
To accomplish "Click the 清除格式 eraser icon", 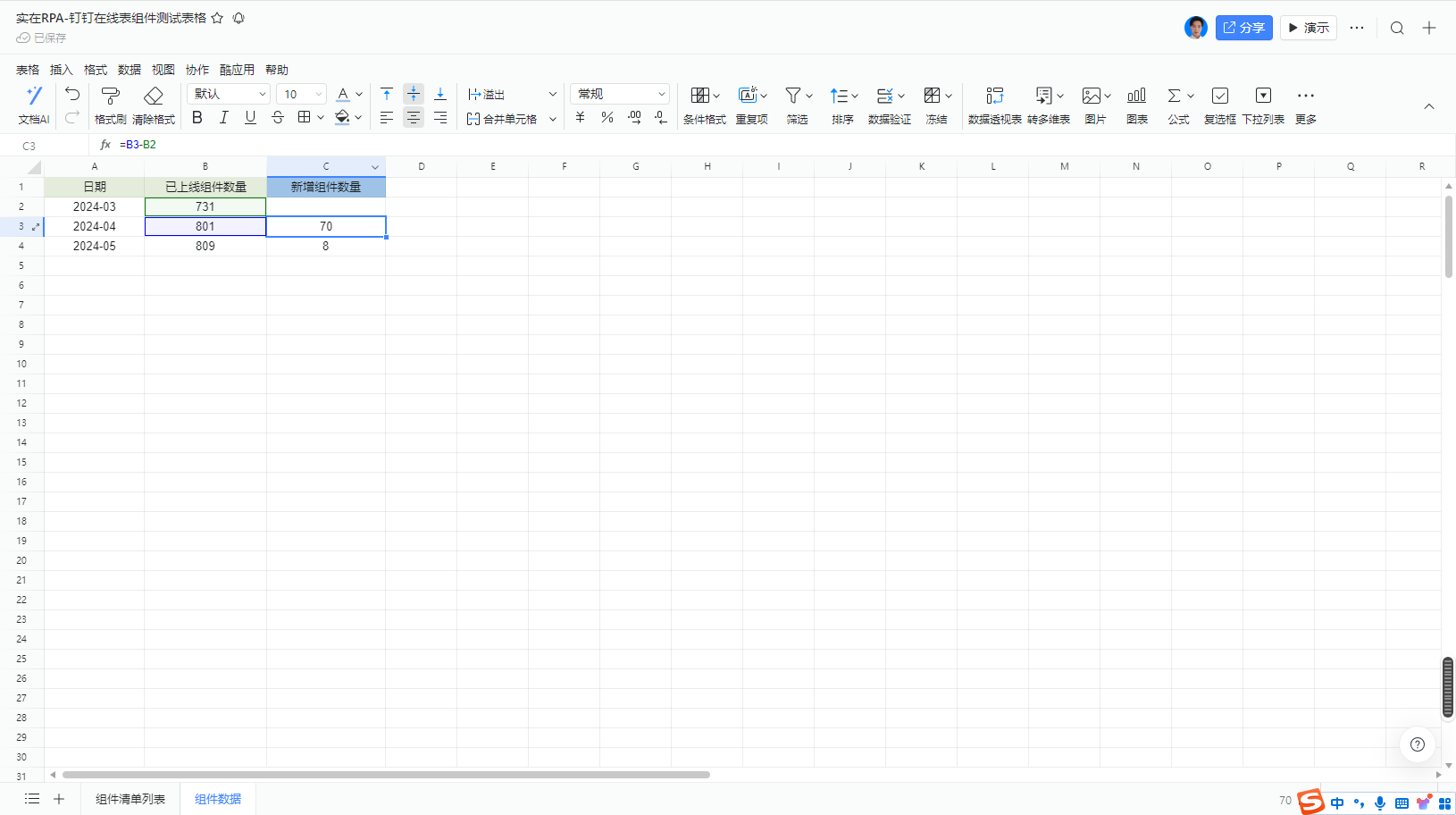I will coord(154,96).
